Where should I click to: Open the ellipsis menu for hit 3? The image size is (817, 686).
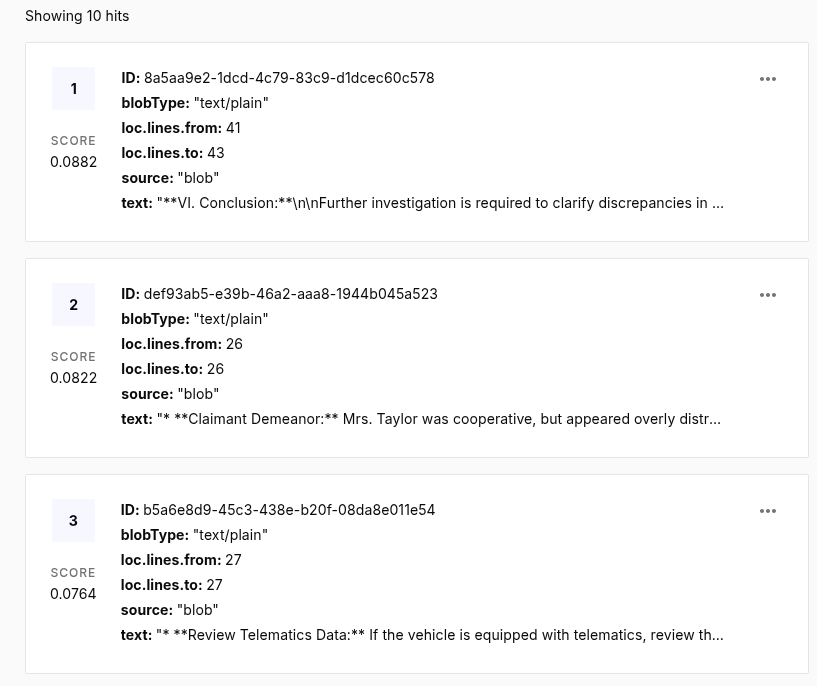[768, 511]
